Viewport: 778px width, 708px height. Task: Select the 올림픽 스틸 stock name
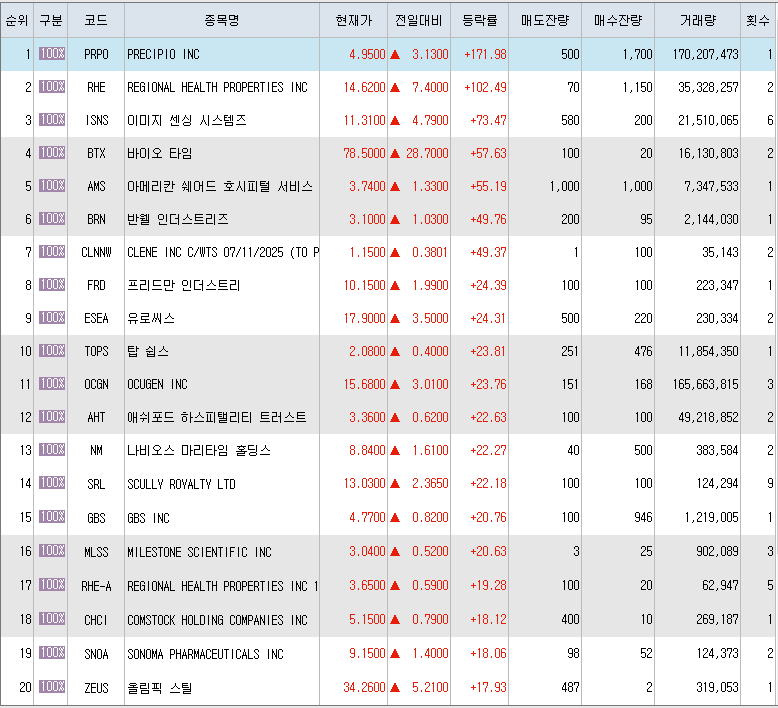(x=159, y=688)
